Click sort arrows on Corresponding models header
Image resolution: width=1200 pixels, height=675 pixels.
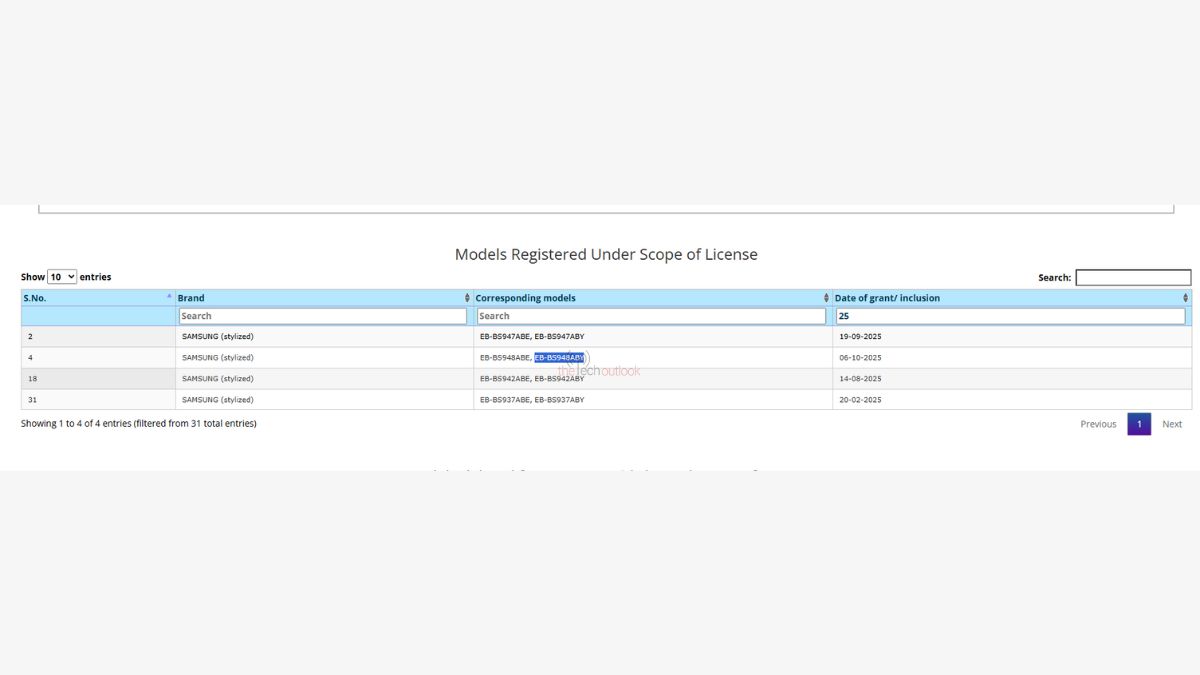pyautogui.click(x=825, y=297)
